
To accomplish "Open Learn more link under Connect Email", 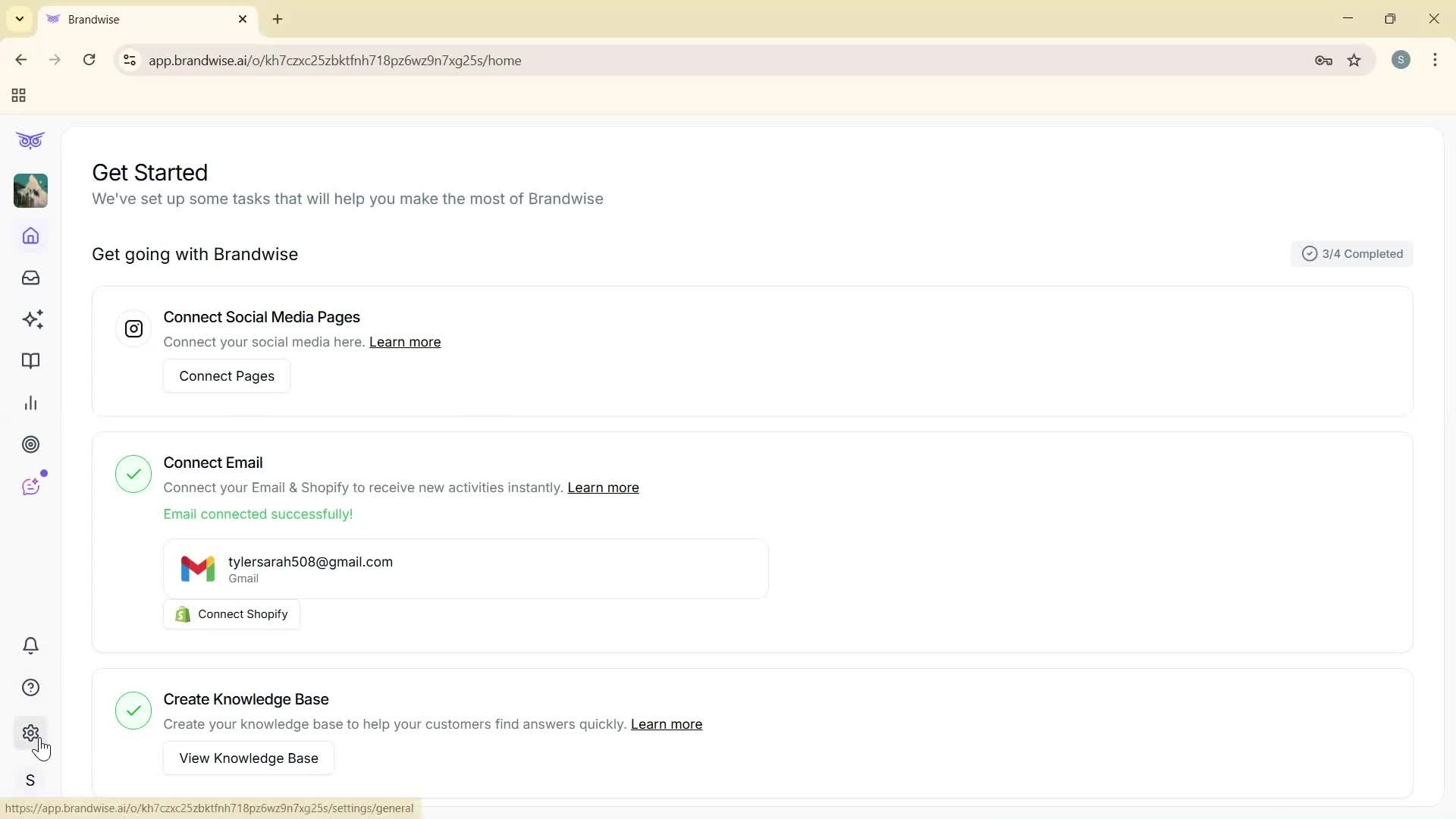I will point(603,488).
